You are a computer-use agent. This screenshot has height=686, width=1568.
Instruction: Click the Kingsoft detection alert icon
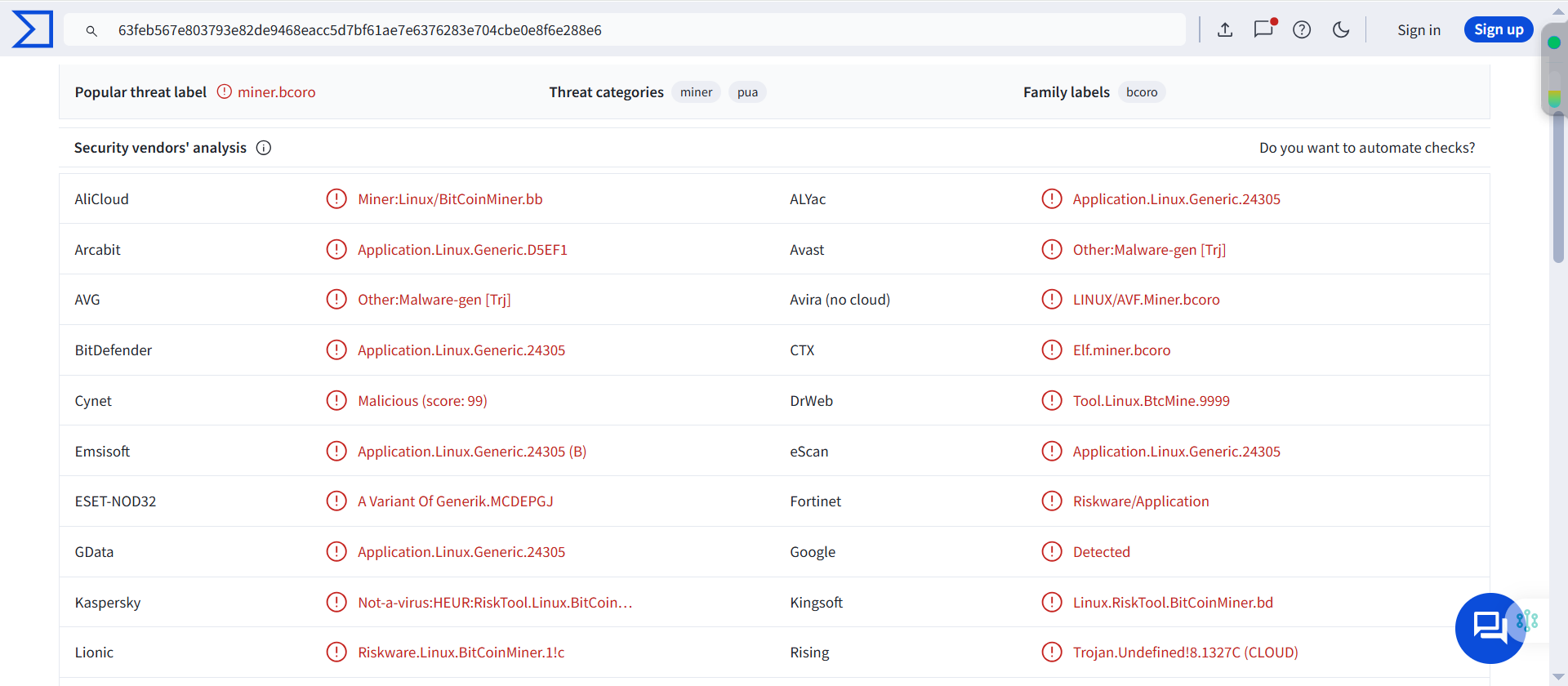1052,602
